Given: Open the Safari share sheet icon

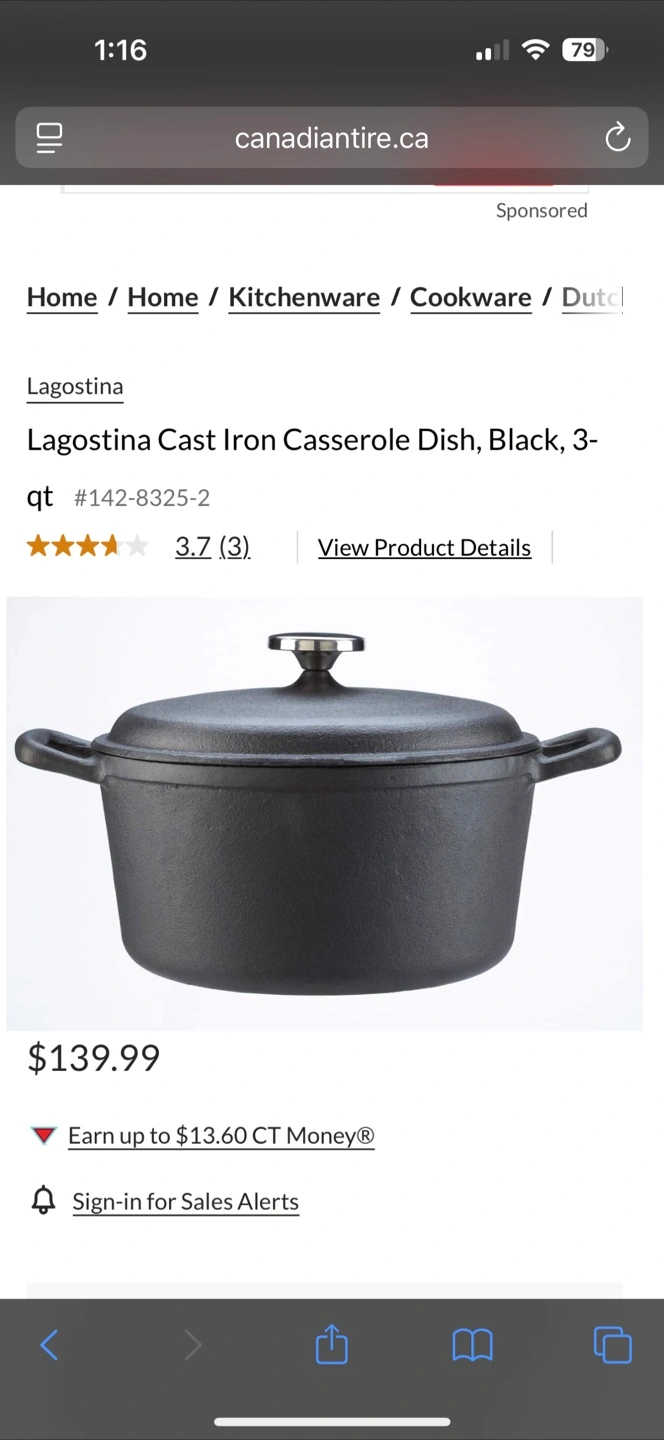Looking at the screenshot, I should [x=332, y=1343].
